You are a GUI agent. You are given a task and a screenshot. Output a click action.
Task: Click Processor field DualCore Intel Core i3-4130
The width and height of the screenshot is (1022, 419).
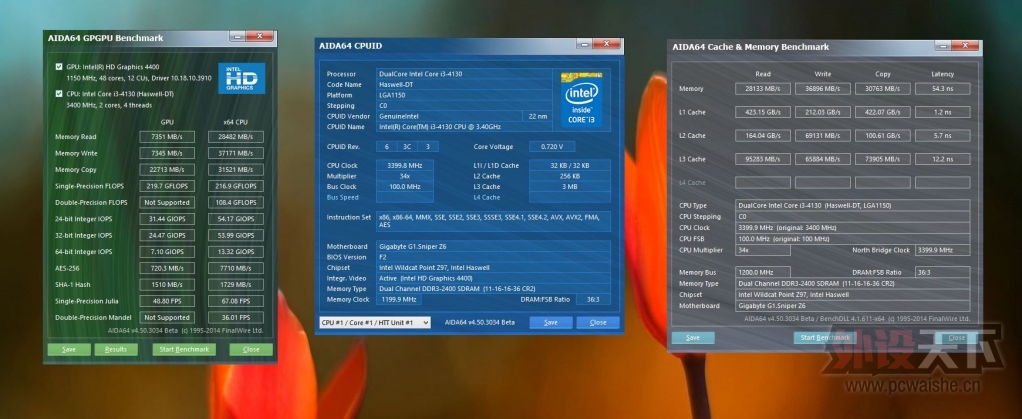click(x=465, y=74)
